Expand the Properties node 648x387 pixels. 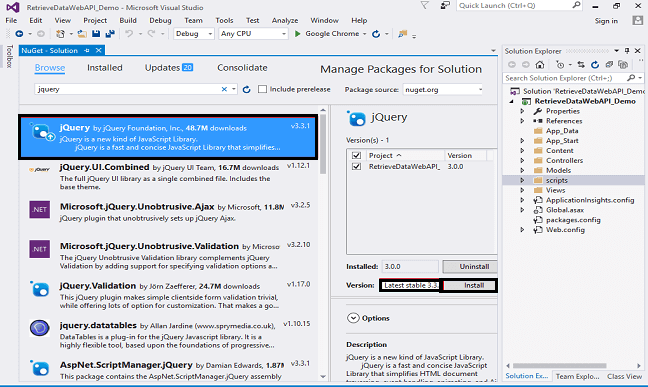pos(522,111)
